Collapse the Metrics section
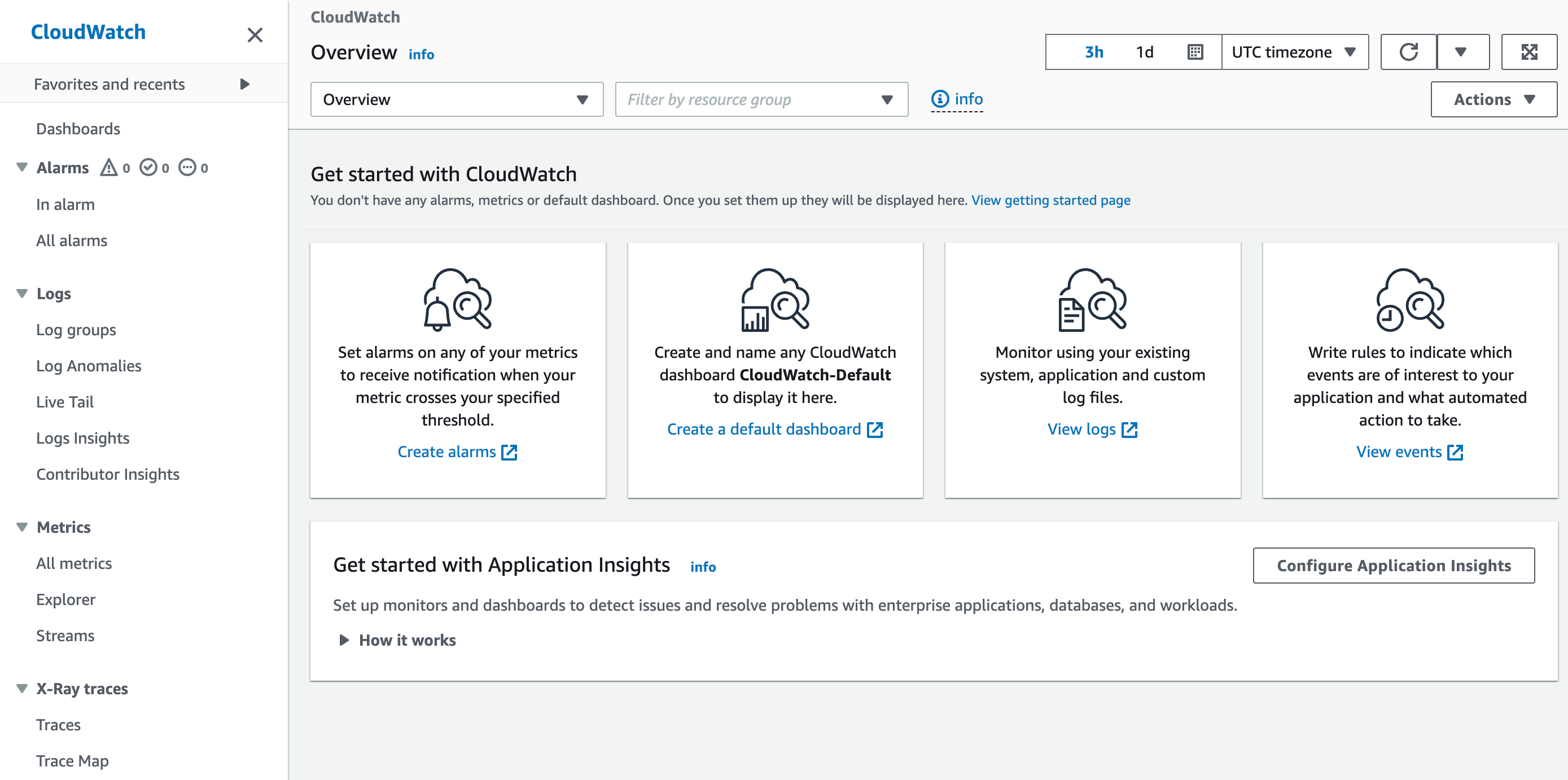 point(22,527)
